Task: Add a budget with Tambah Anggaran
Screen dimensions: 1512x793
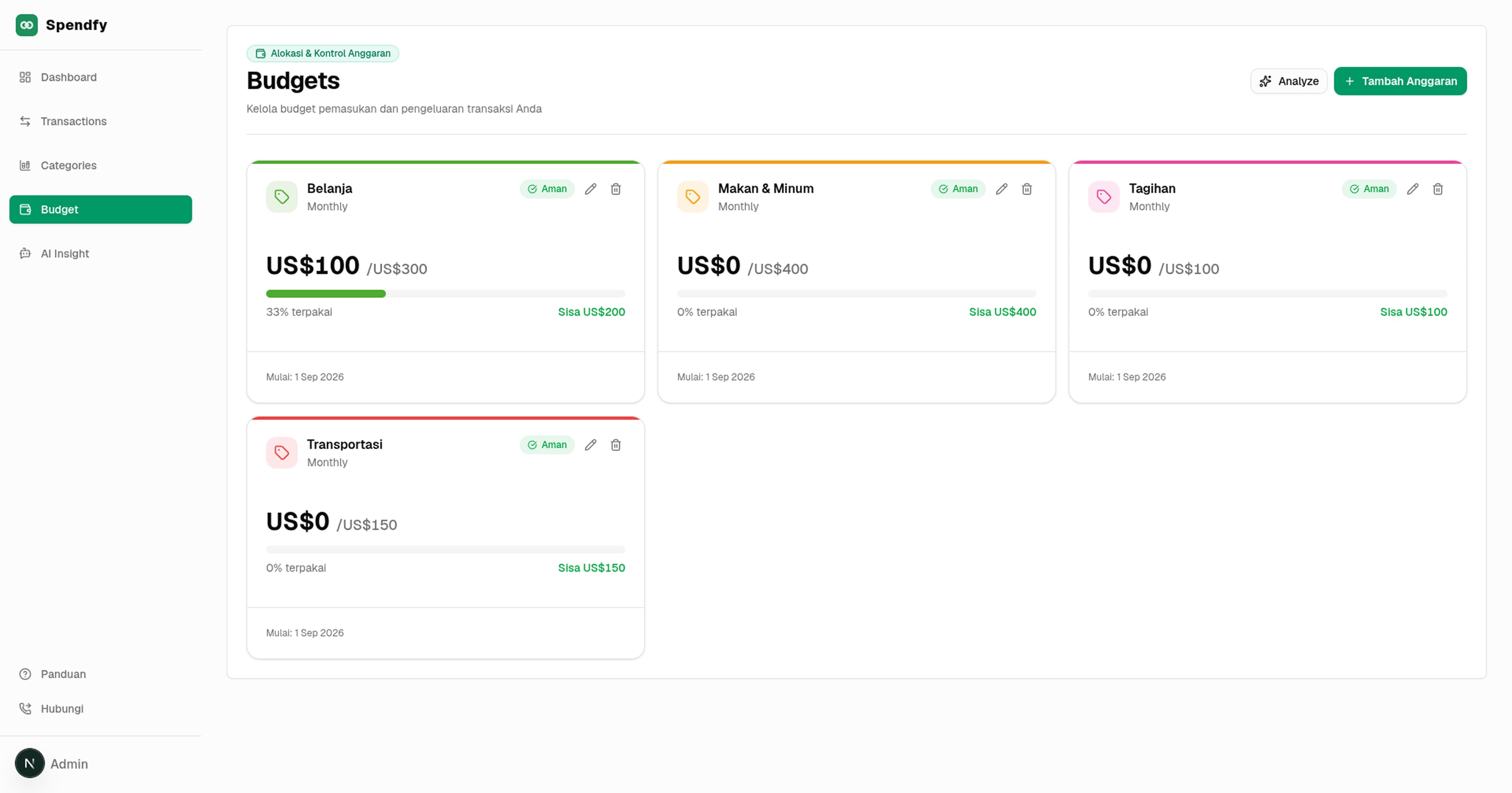Action: pos(1400,81)
